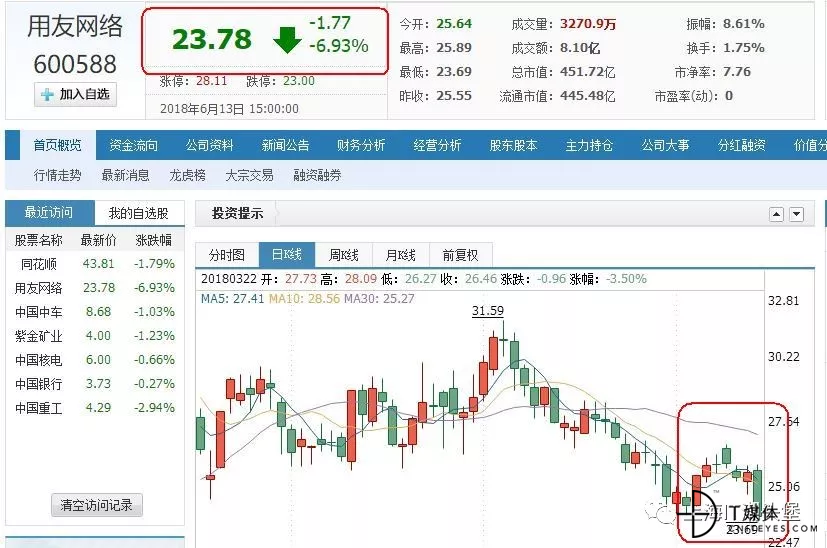Screen dimensions: 827x548
Task: Click the MA30: 25.27 indicator label
Action: (379, 299)
